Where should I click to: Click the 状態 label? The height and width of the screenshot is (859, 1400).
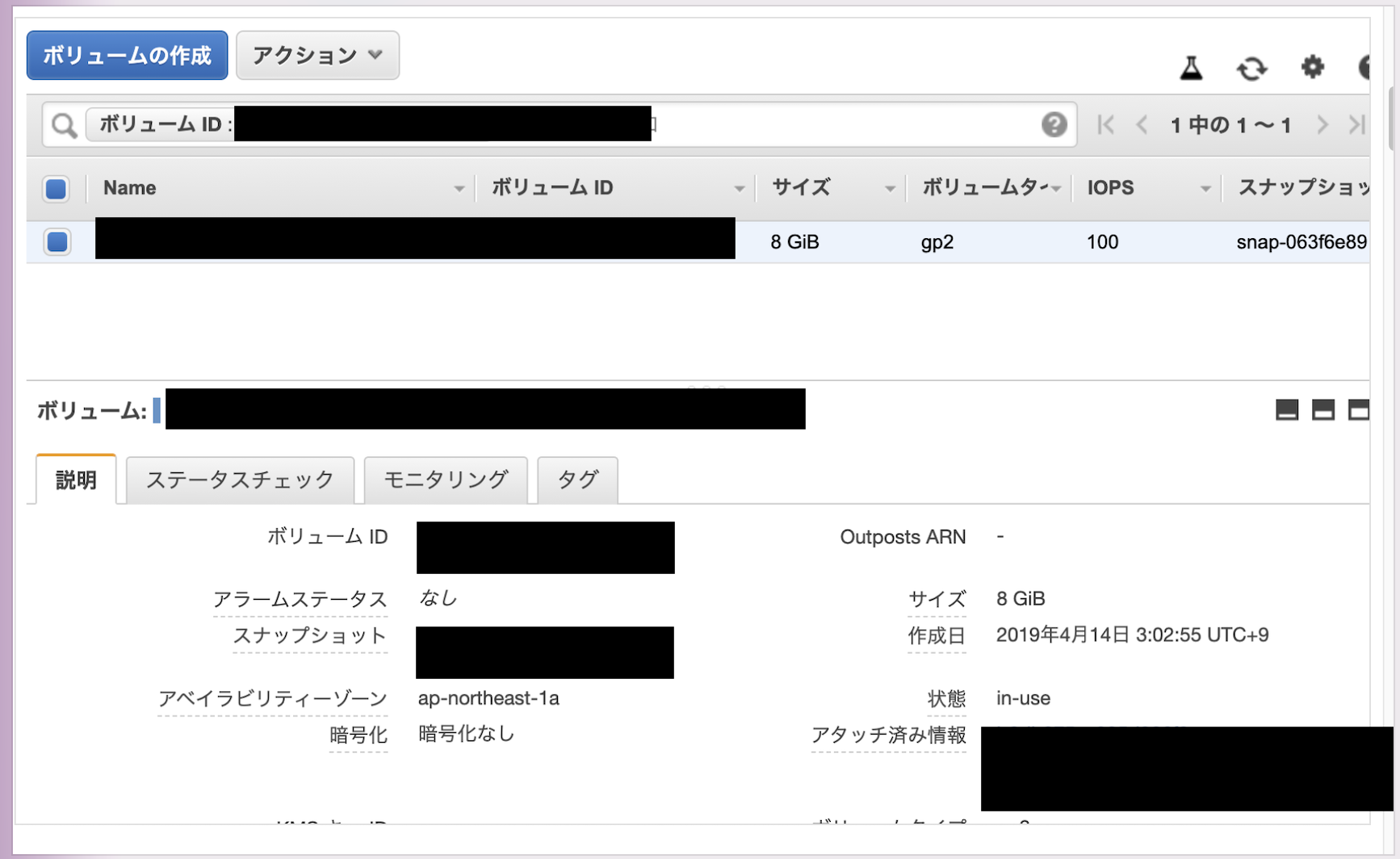947,698
